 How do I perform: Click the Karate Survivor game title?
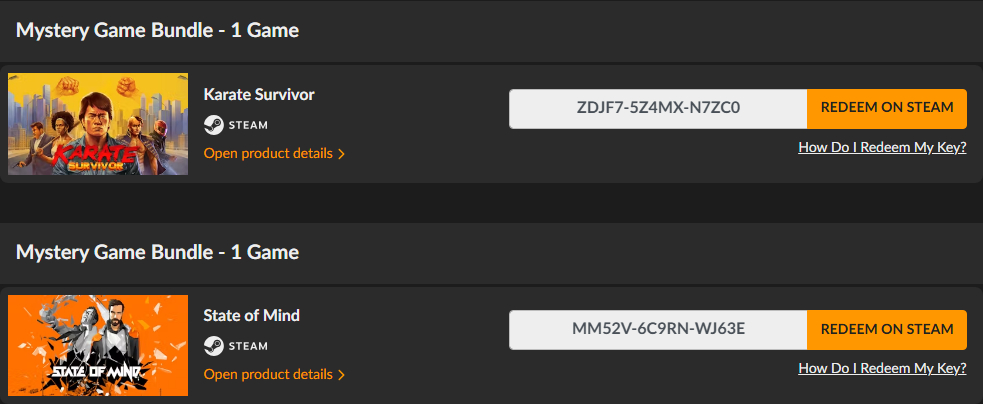259,94
